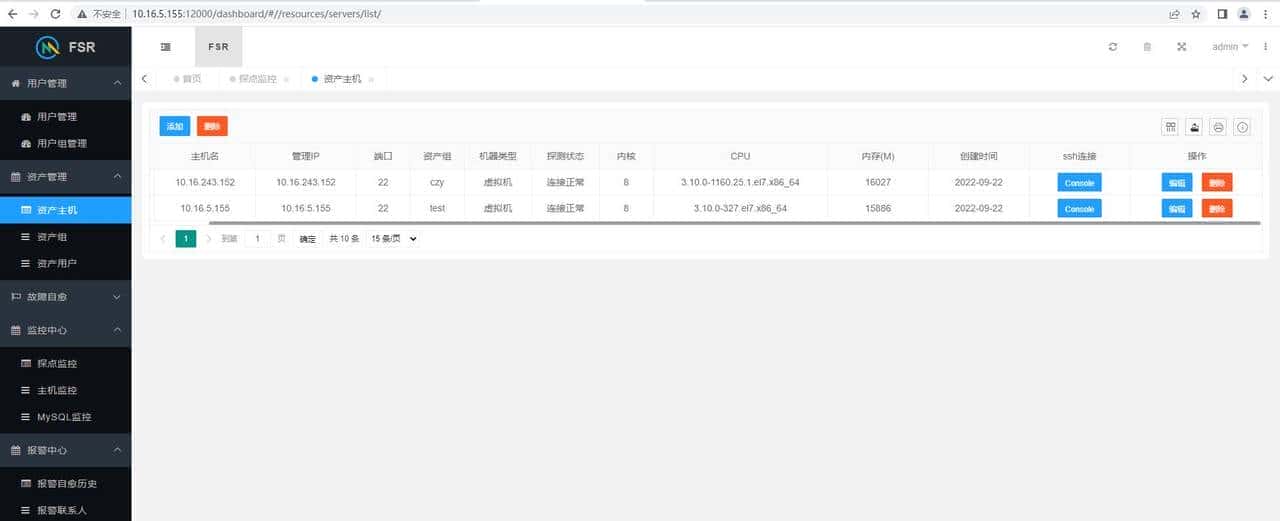Click 删除 in the 10.16.5.155 row
This screenshot has height=521, width=1280.
point(1217,208)
